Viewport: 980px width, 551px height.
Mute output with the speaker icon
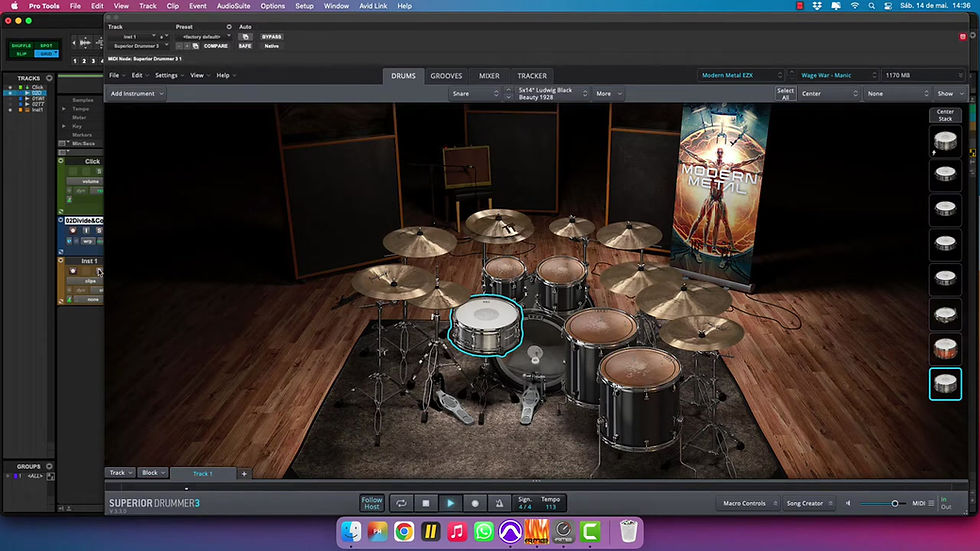pyautogui.click(x=848, y=503)
